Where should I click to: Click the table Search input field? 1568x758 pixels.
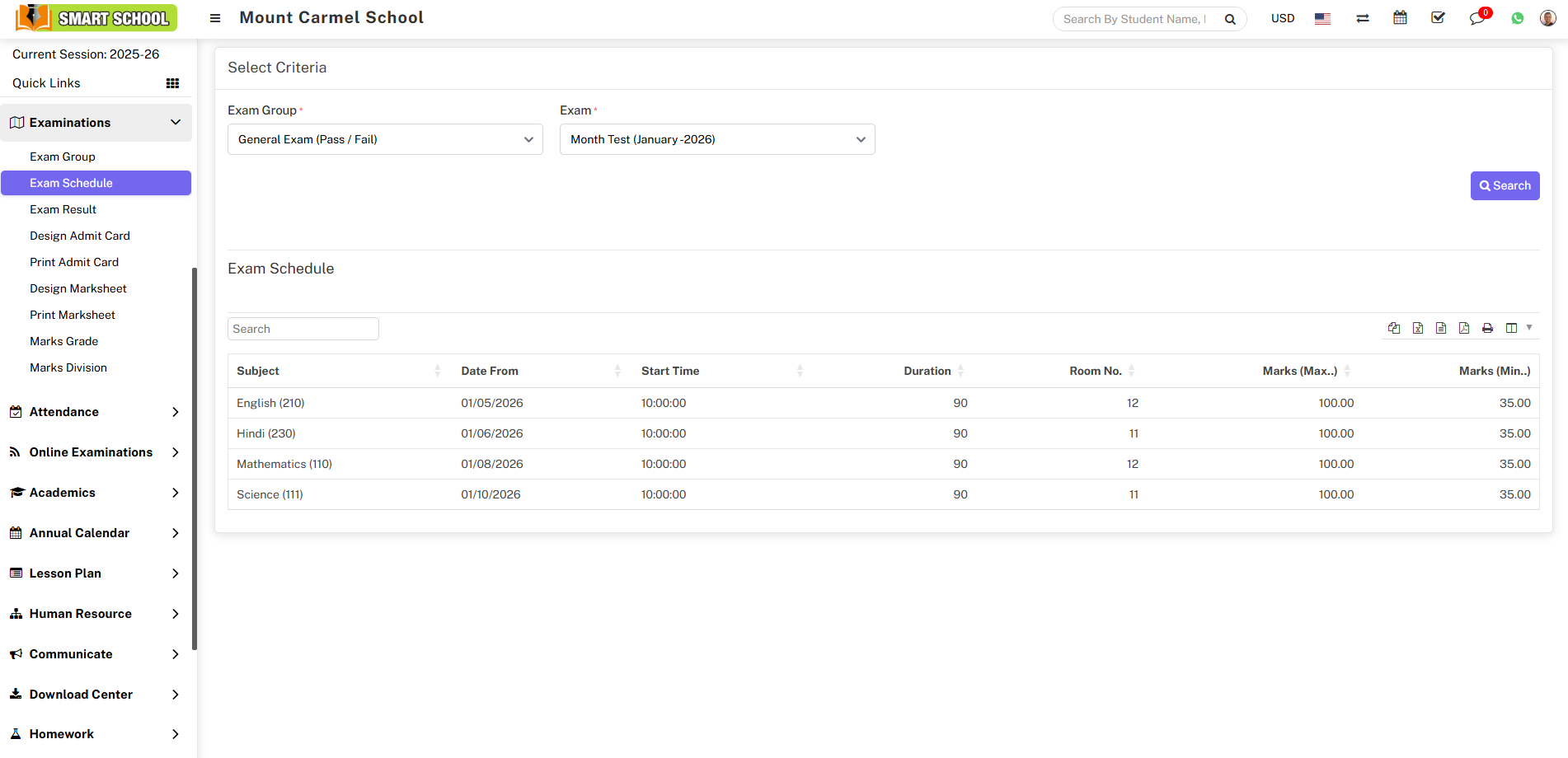coord(303,329)
